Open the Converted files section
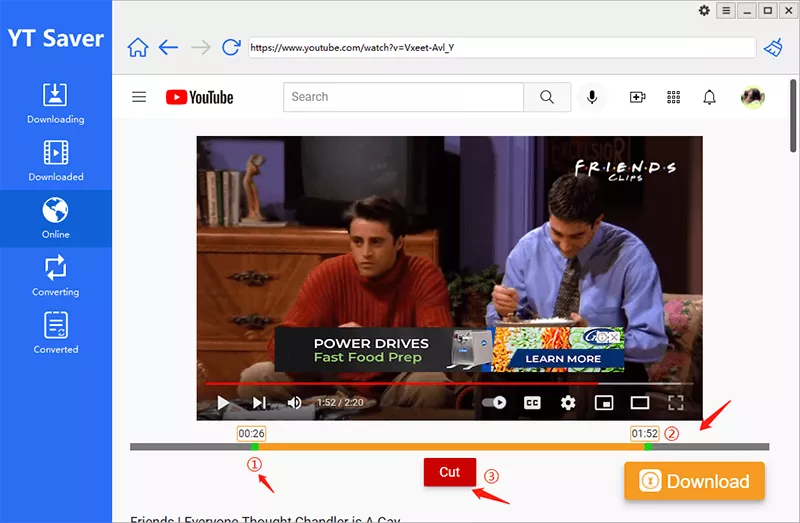The width and height of the screenshot is (800, 523). pos(56,333)
